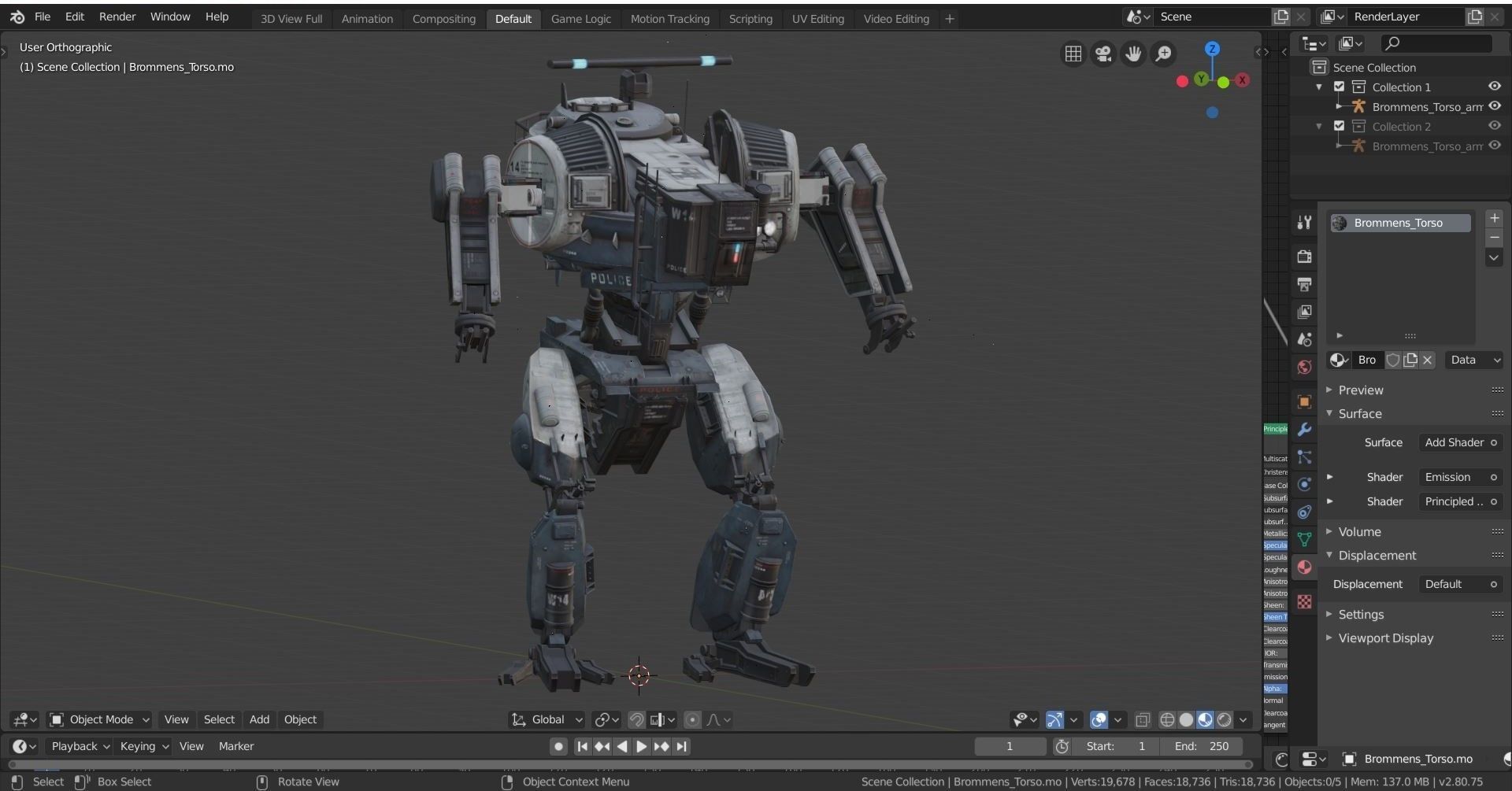
Task: Open the World properties tab
Action: click(1304, 367)
